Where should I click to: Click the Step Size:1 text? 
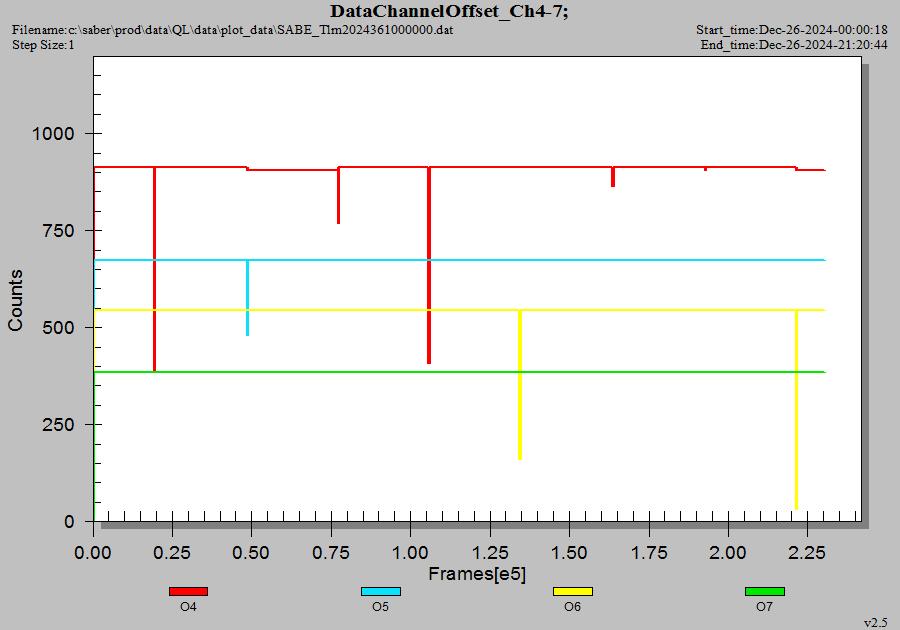(43, 45)
